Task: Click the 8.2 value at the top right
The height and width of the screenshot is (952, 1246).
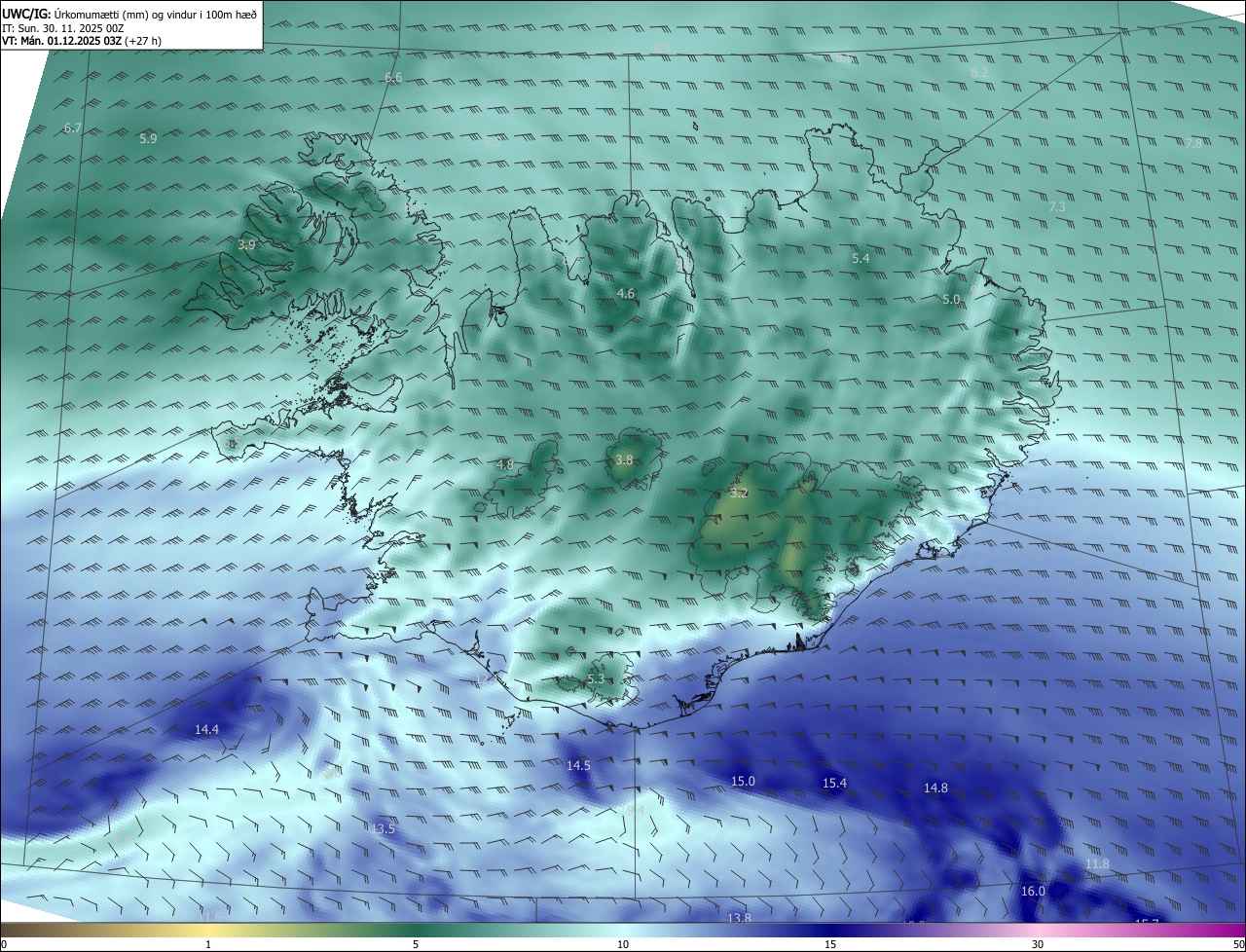Action: point(979,72)
